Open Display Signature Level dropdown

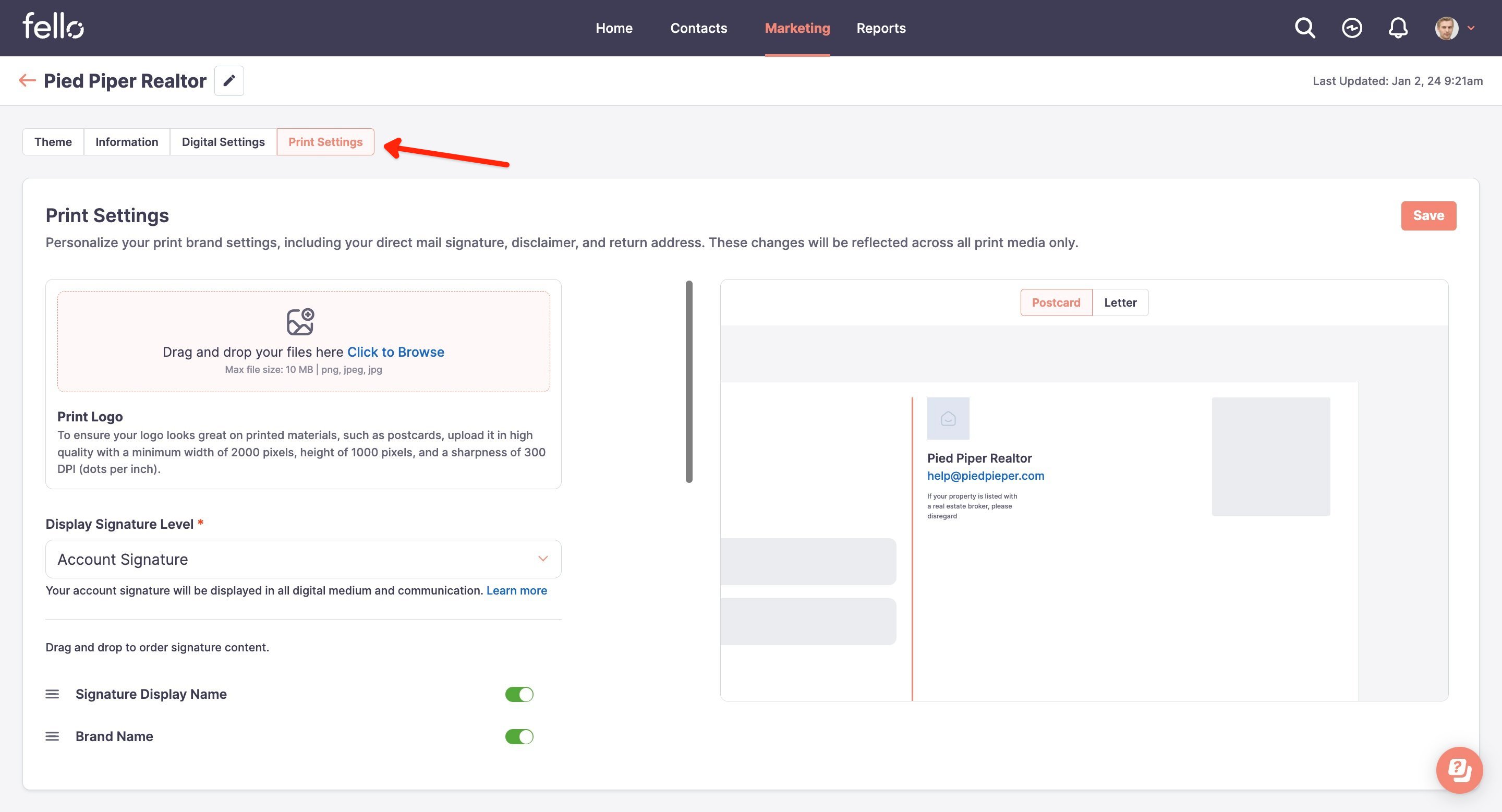[303, 559]
